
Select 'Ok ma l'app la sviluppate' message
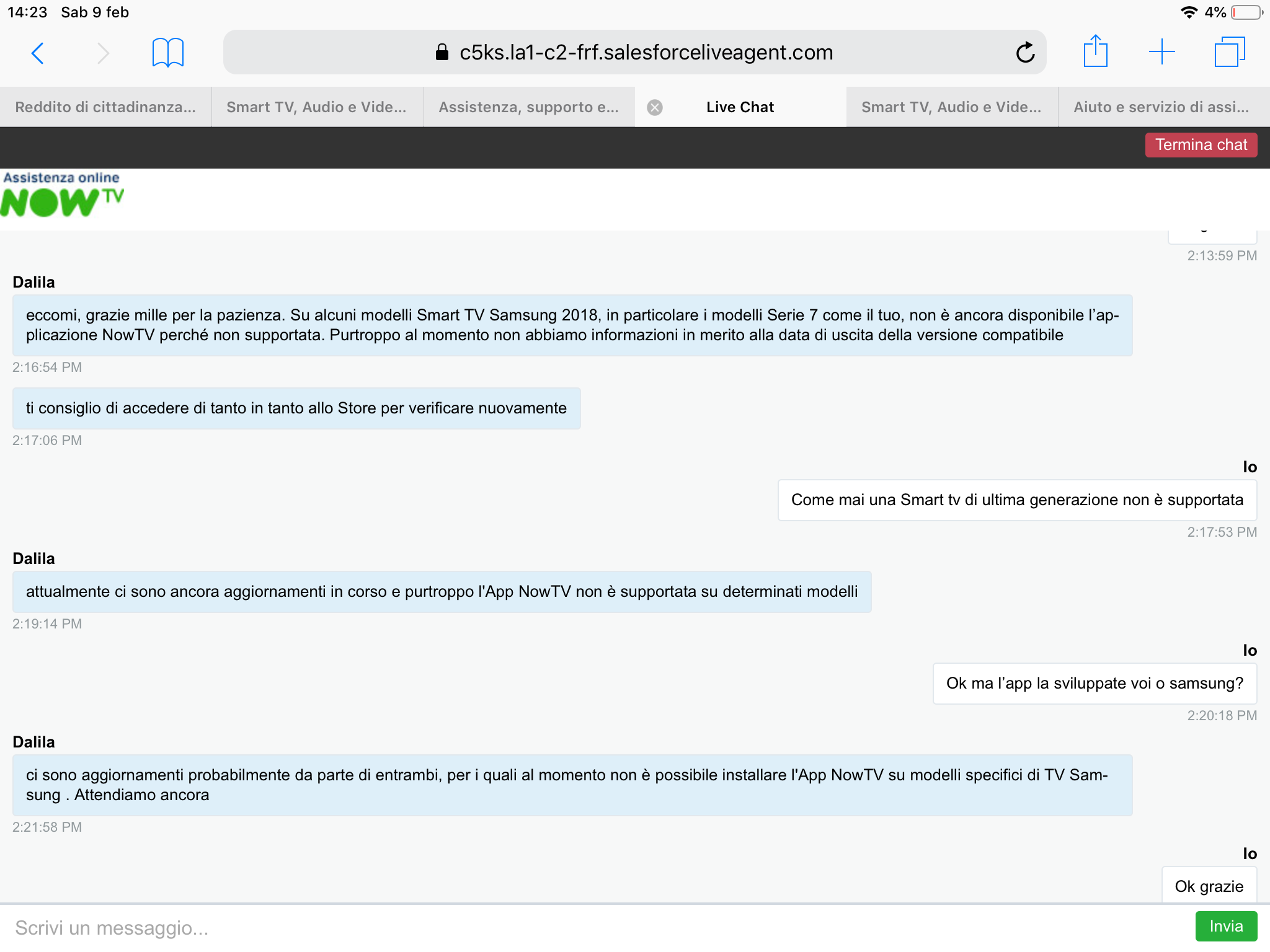[1095, 683]
